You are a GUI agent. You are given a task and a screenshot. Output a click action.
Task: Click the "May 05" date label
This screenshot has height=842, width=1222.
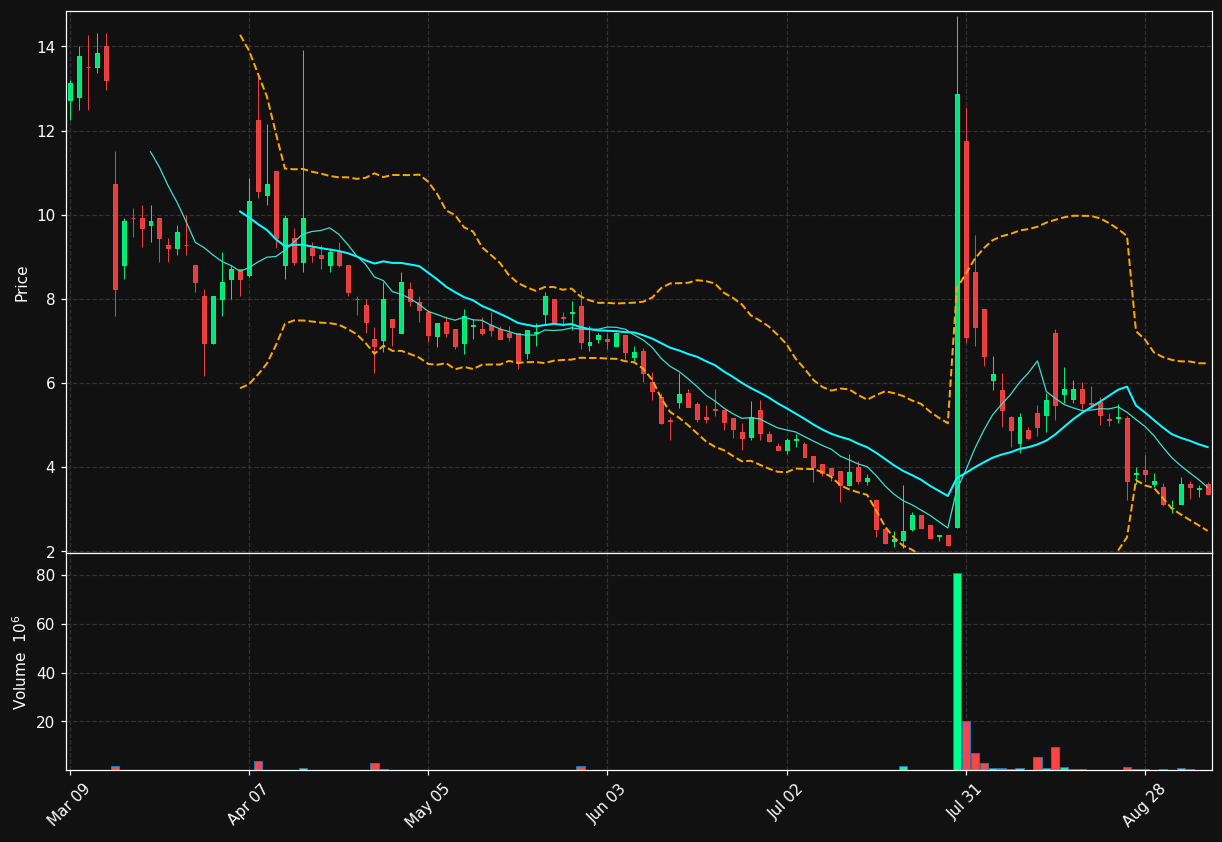pyautogui.click(x=426, y=806)
